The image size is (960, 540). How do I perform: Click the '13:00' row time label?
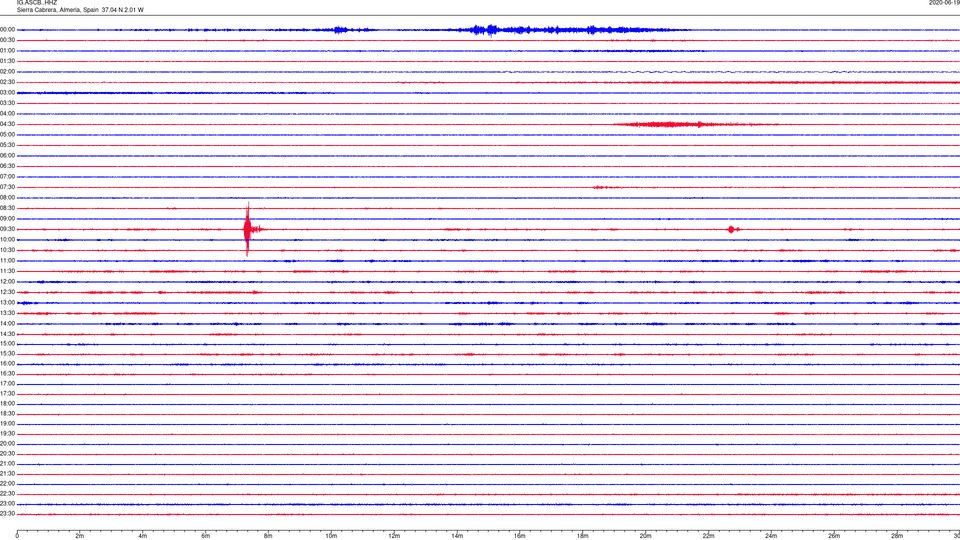[x=7, y=302]
